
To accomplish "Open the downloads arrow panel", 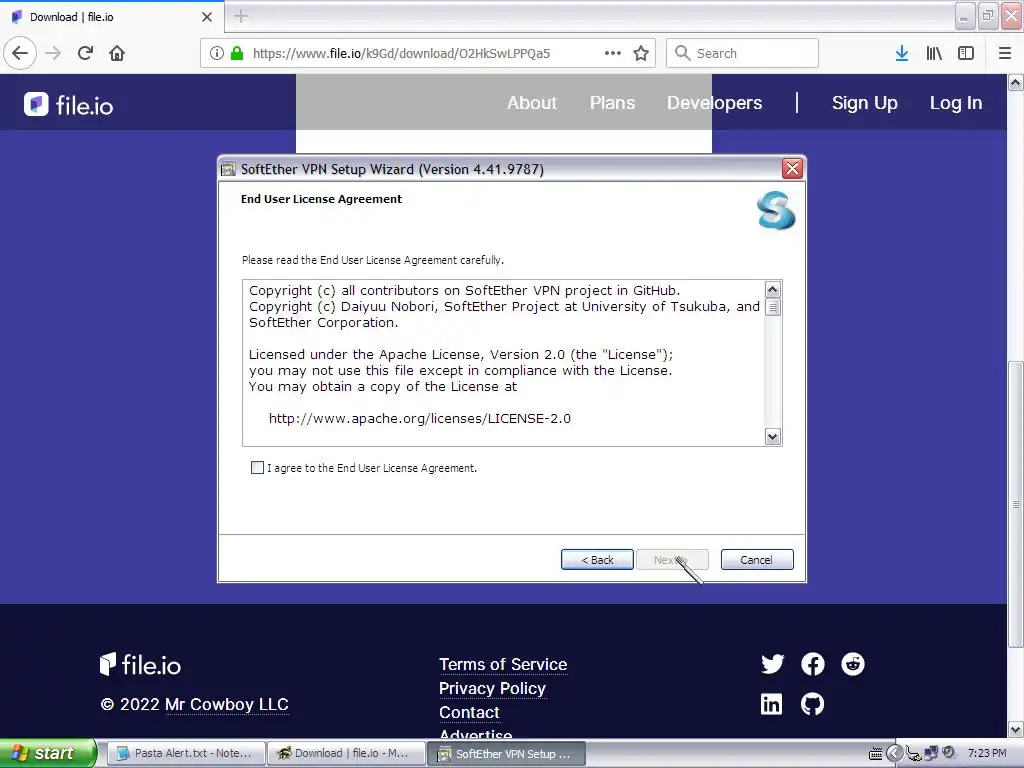I will (902, 53).
